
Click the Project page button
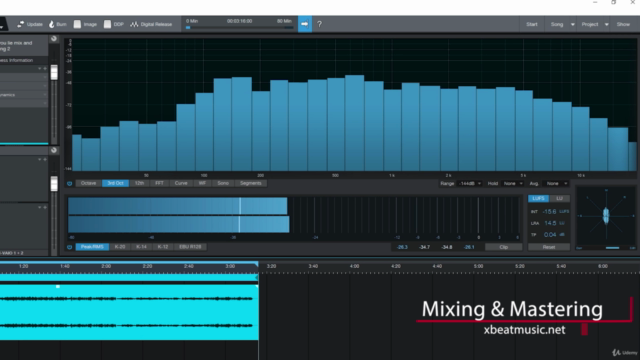[590, 24]
